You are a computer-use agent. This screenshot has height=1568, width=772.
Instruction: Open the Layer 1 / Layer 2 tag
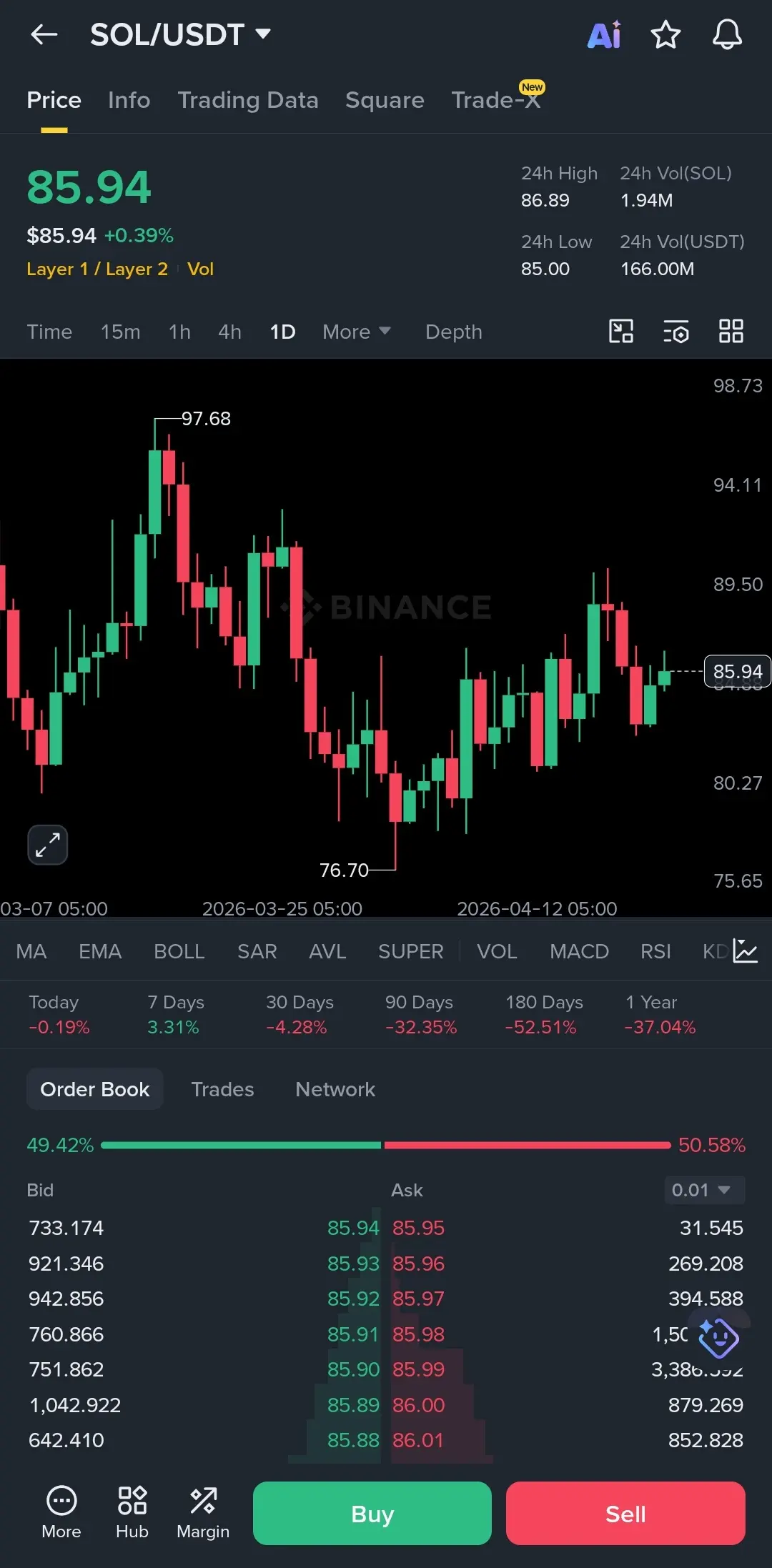[97, 269]
